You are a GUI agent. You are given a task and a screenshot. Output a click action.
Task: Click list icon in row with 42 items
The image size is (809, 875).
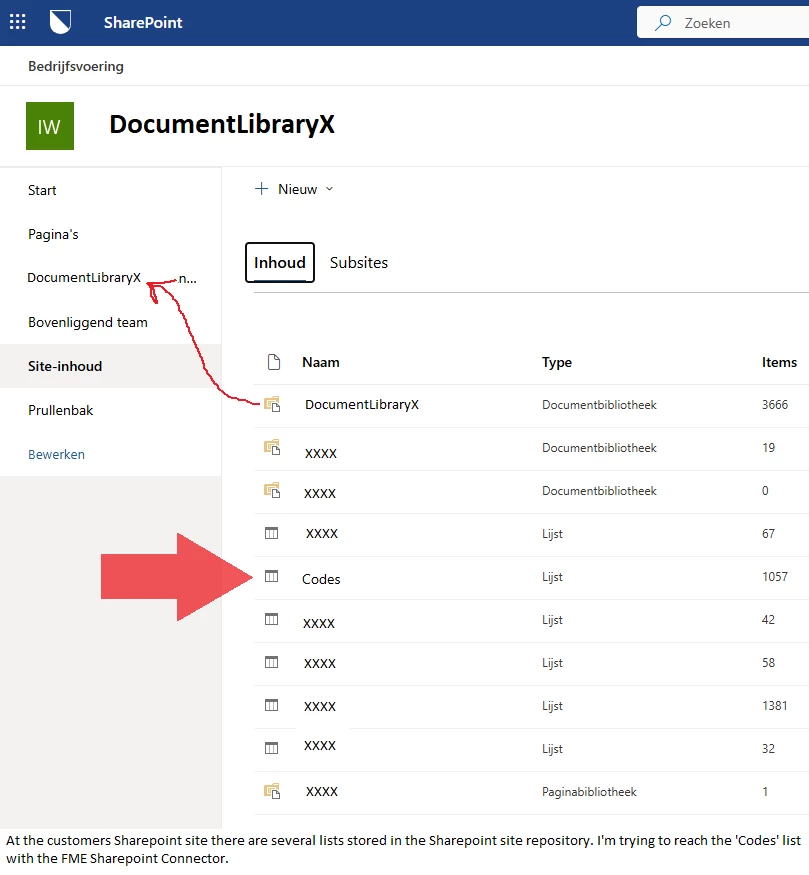click(271, 619)
